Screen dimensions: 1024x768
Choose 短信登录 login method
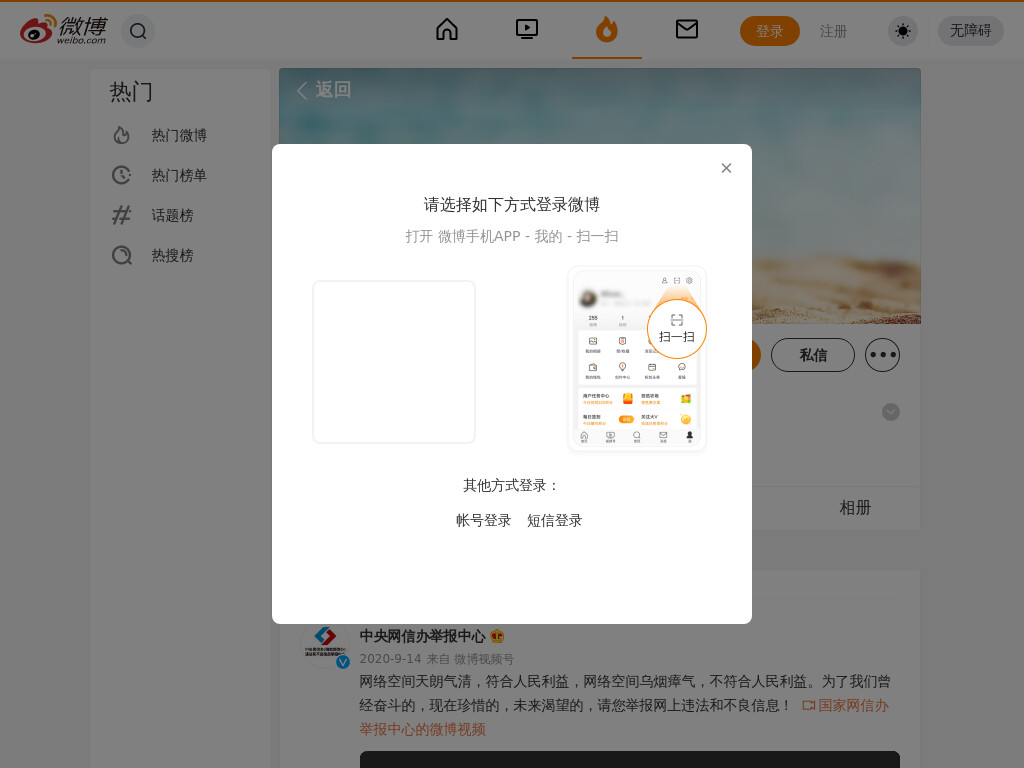(554, 520)
